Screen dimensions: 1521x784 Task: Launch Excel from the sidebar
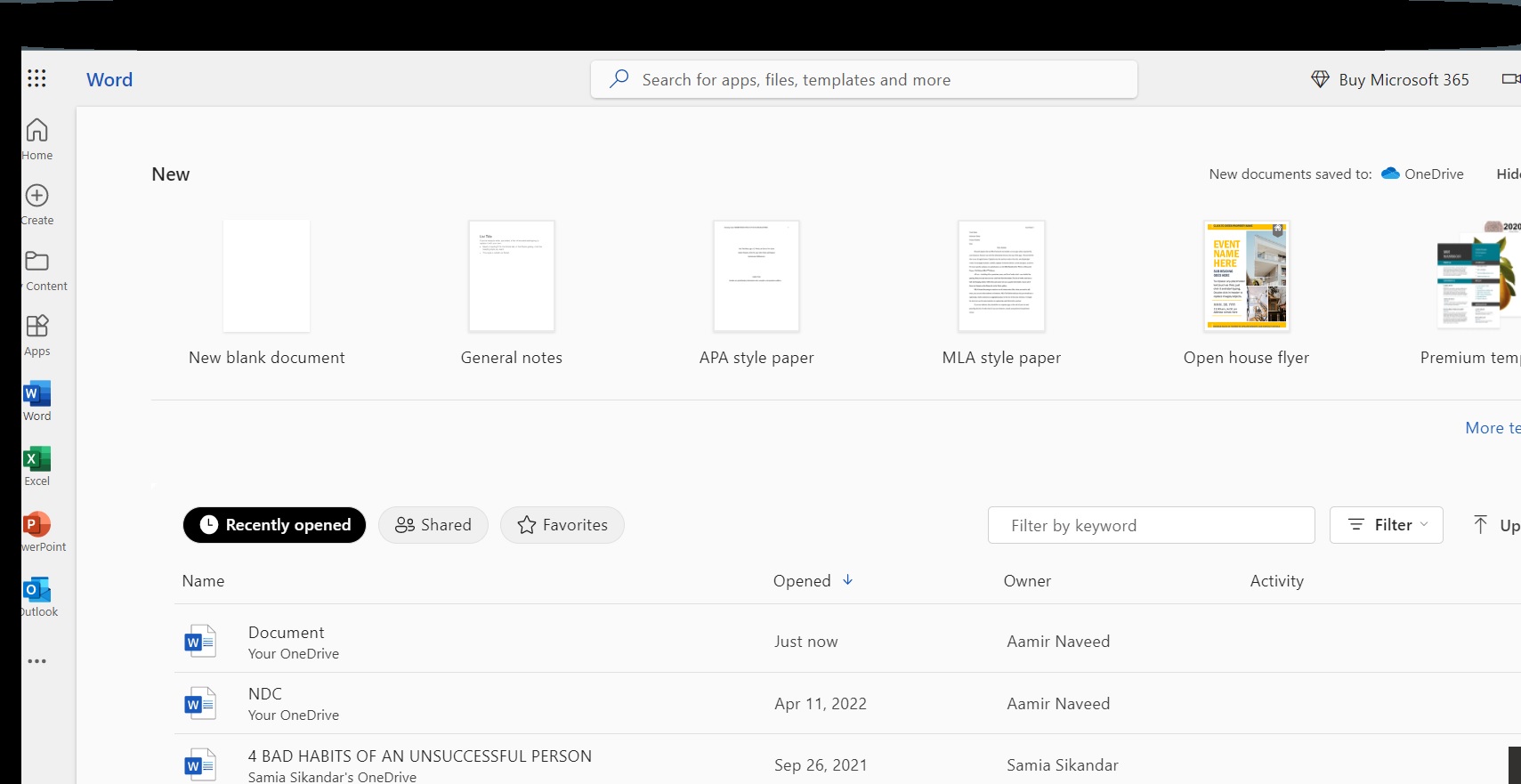pyautogui.click(x=36, y=465)
